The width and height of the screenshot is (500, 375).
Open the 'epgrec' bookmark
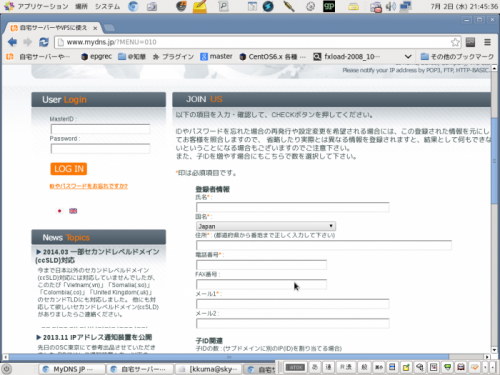97,57
